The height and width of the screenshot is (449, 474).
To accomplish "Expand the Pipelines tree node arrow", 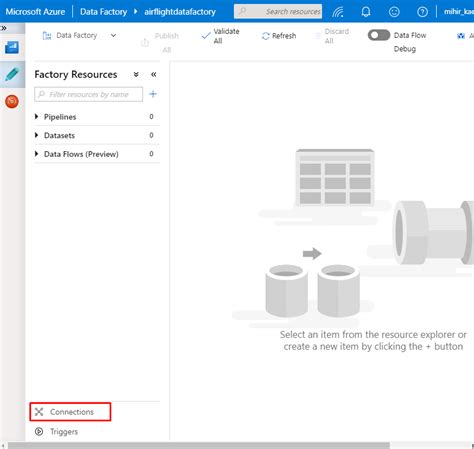I will coord(37,116).
